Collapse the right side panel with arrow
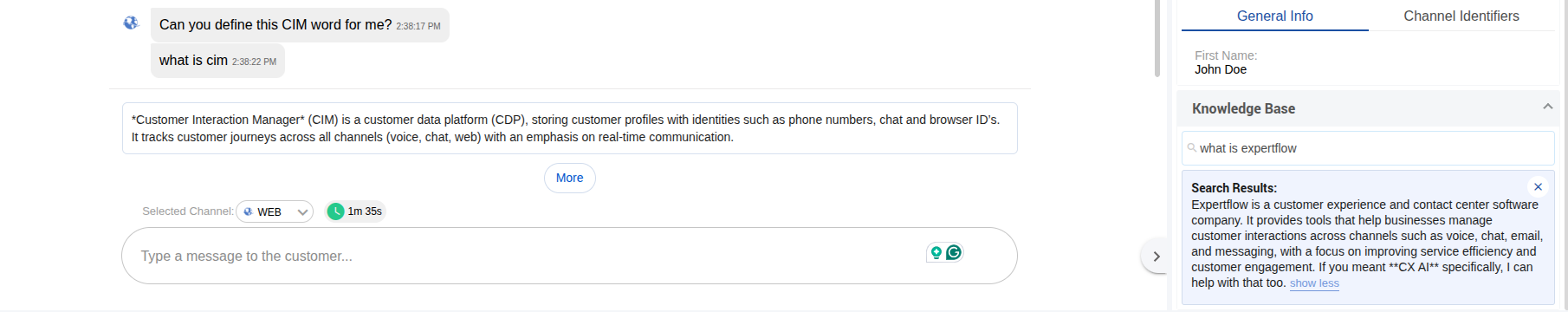The height and width of the screenshot is (312, 1568). coord(1156,257)
